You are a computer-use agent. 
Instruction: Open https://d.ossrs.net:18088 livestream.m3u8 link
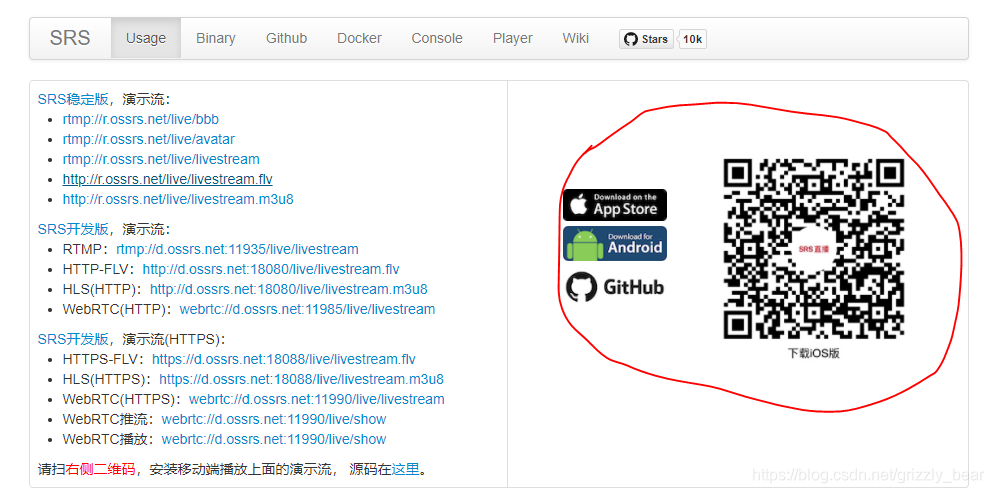(x=301, y=380)
